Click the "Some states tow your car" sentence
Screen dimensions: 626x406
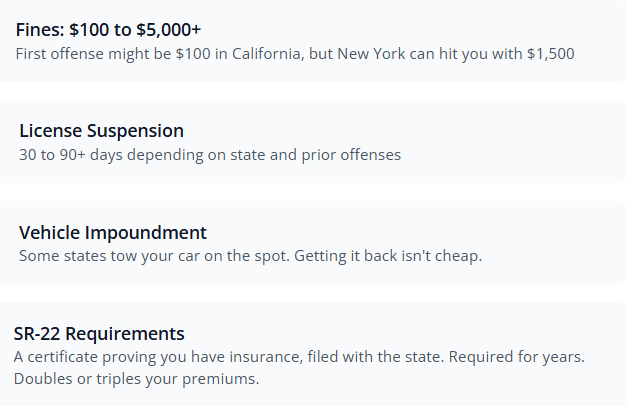pos(141,256)
